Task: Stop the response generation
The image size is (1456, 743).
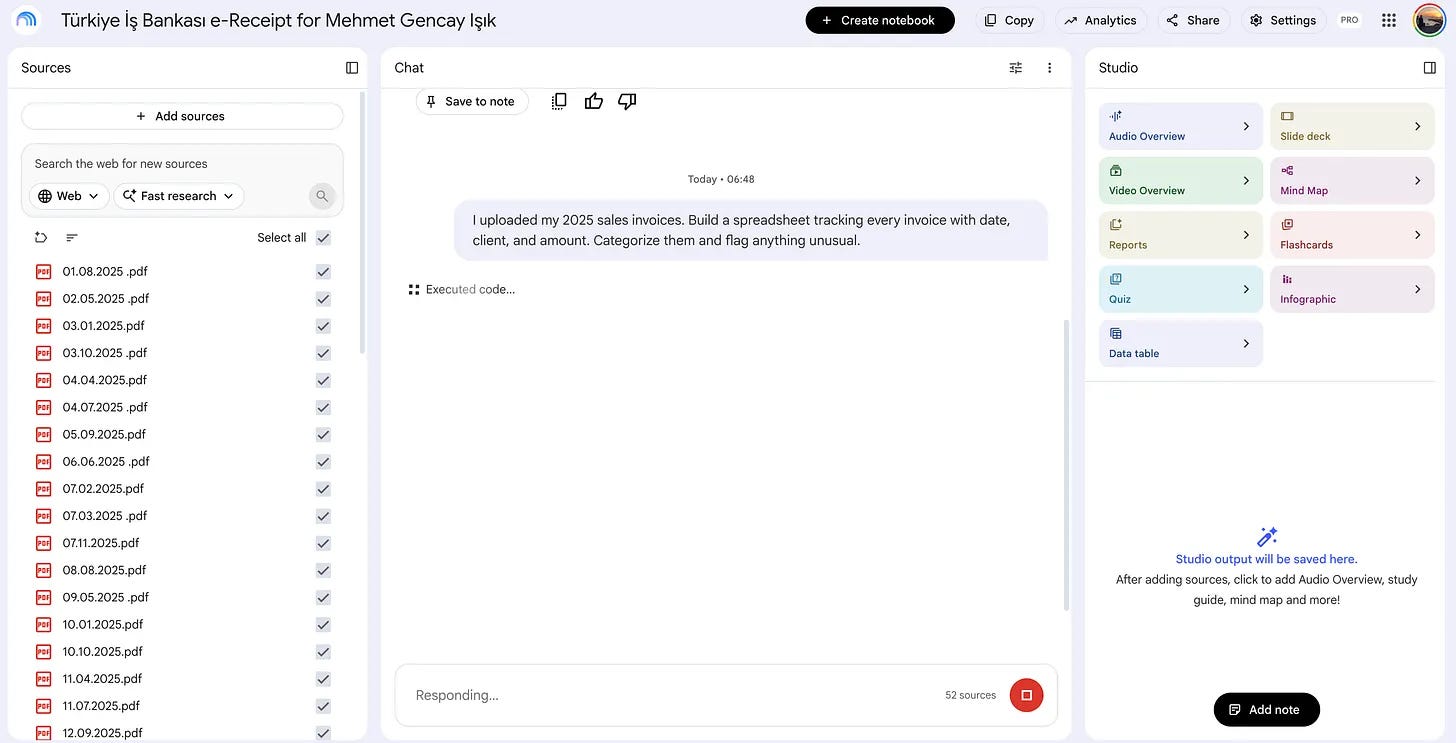Action: [1026, 695]
